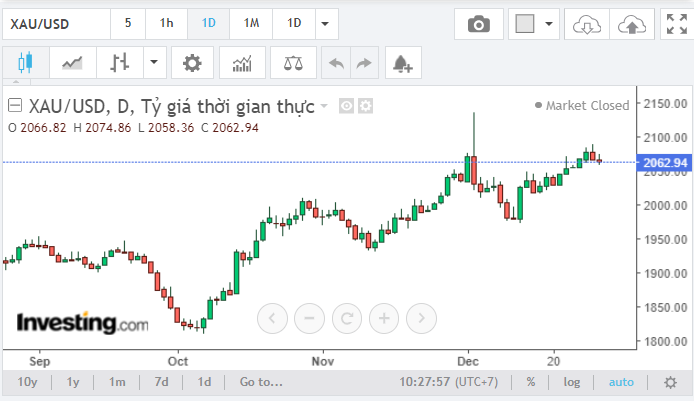
Task: Open the interval dropdown arrow
Action: [x=325, y=23]
